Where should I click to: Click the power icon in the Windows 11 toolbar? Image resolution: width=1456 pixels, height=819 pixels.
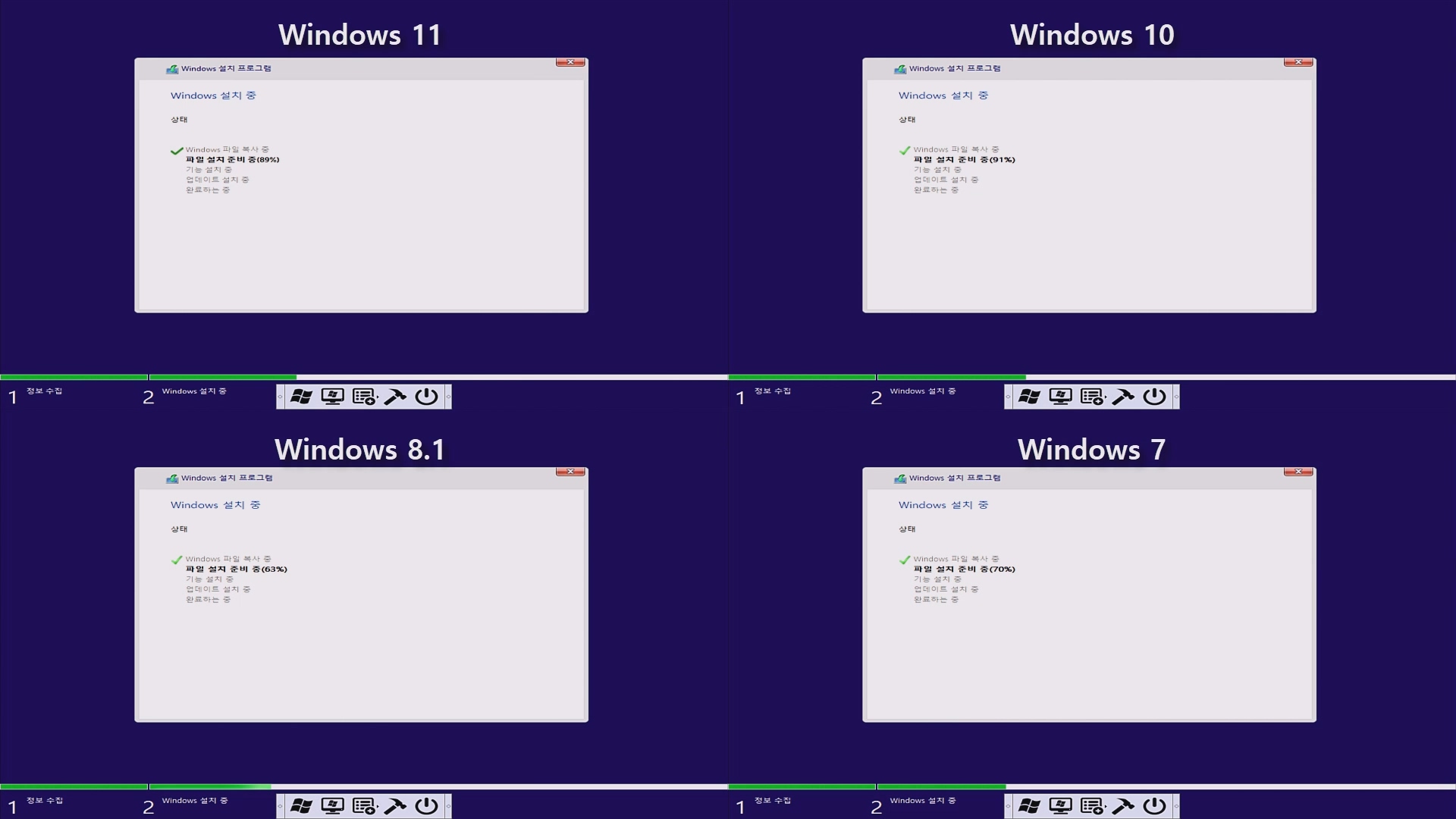click(x=426, y=397)
